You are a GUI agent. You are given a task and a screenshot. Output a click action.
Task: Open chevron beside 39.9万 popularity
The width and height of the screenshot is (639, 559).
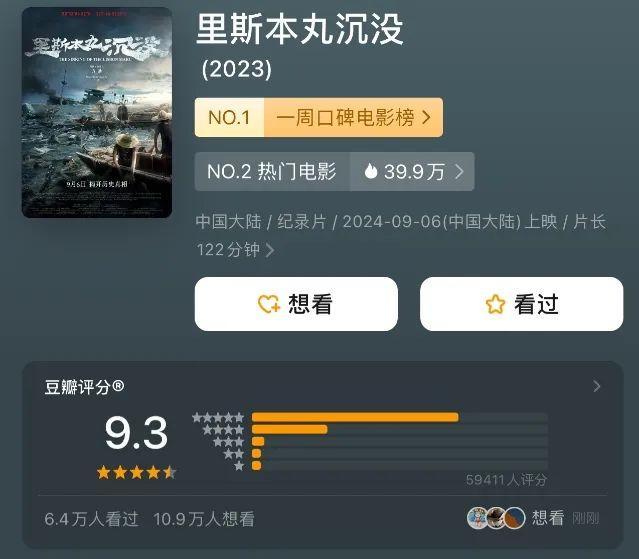tap(459, 172)
